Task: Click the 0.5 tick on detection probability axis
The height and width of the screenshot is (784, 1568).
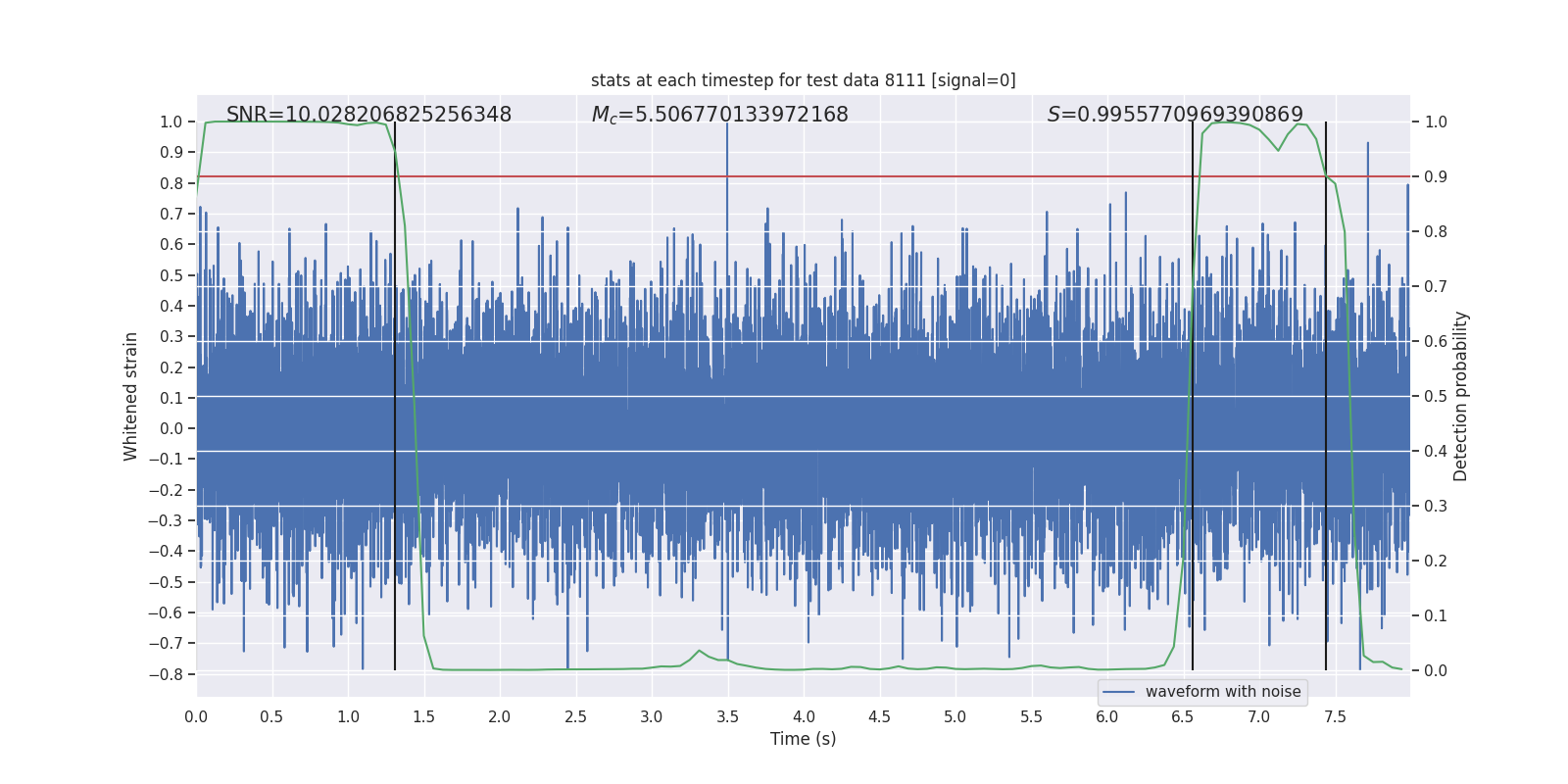Action: click(x=1436, y=396)
